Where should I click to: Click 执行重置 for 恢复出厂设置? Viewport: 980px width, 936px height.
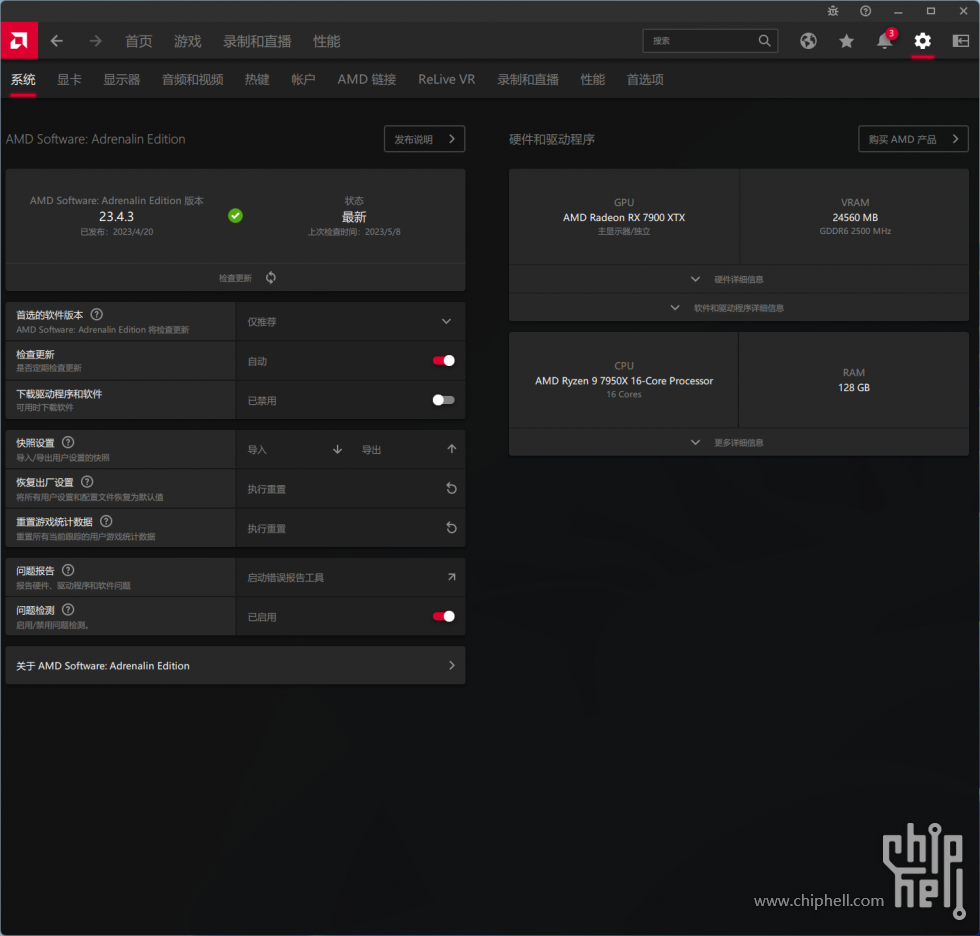(266, 489)
